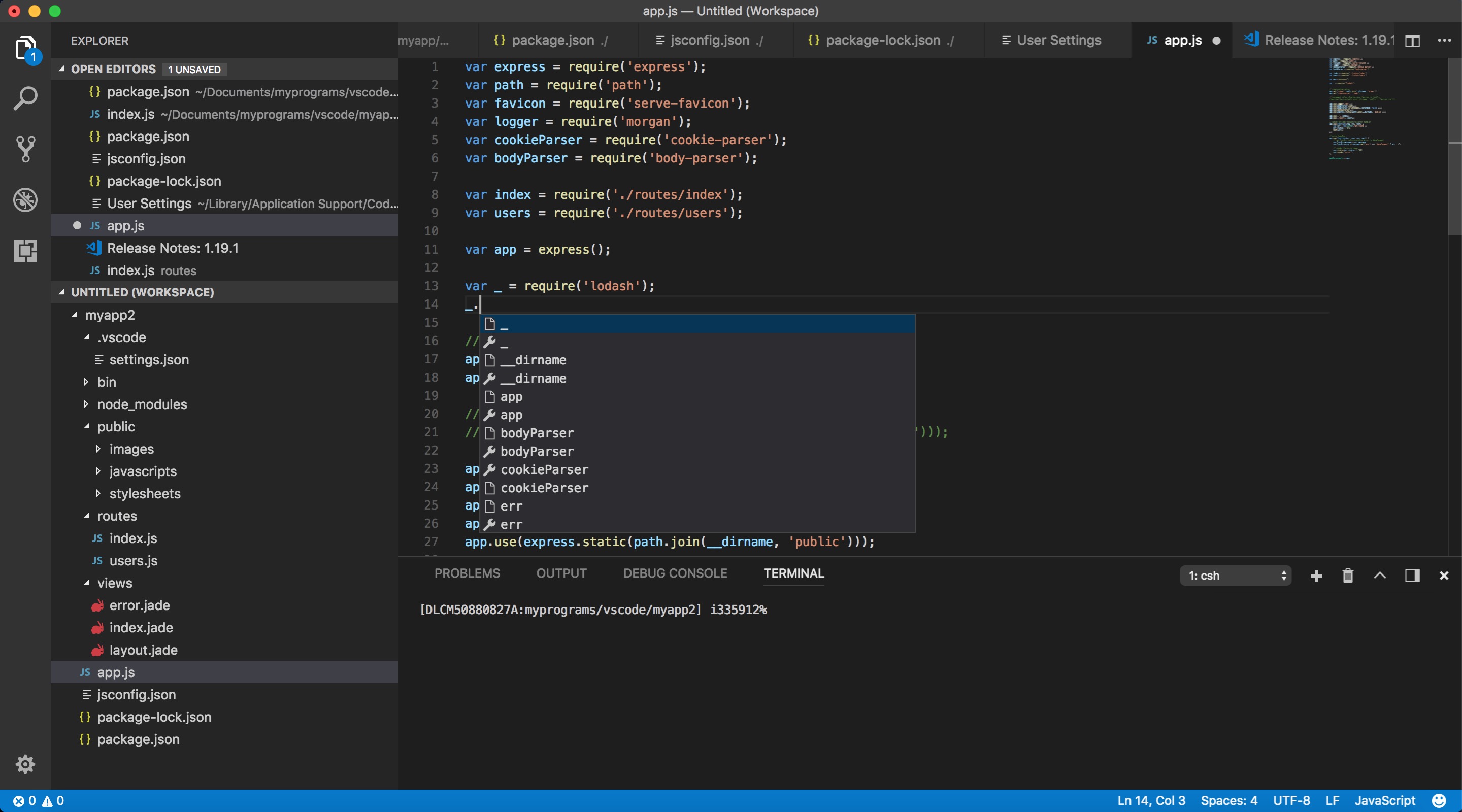
Task: Add a new terminal with the plus icon
Action: pos(1316,576)
